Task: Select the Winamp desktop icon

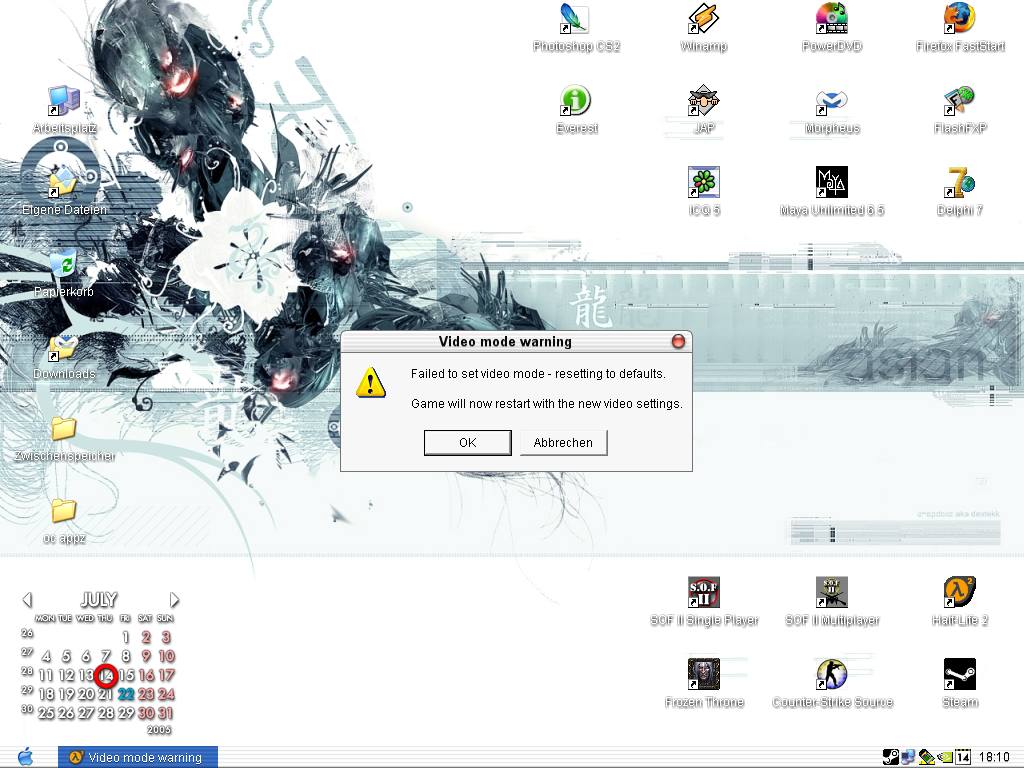Action: [x=703, y=20]
